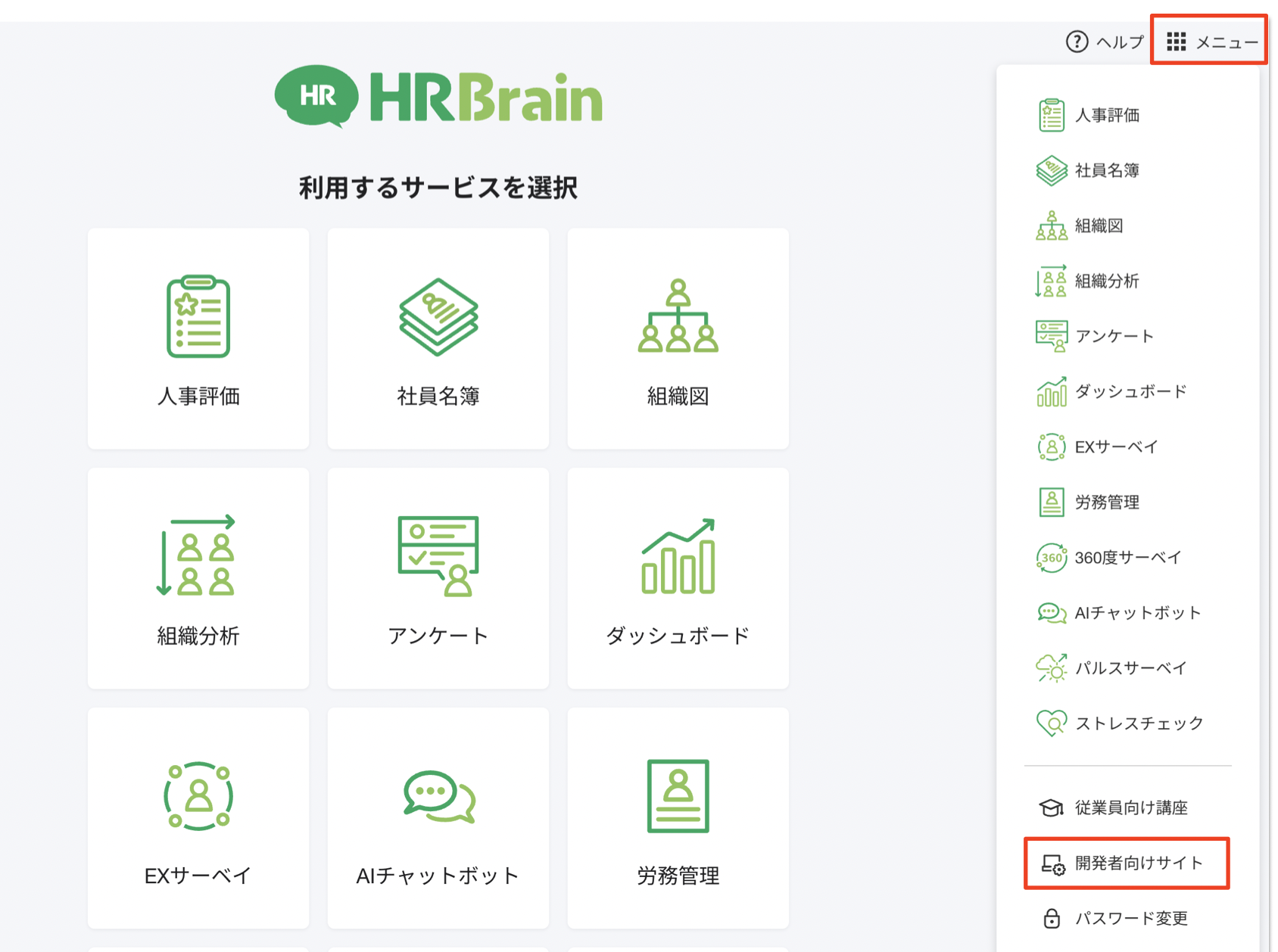The image size is (1278, 952).
Task: Open the 社員名簿 service card
Action: [x=438, y=338]
